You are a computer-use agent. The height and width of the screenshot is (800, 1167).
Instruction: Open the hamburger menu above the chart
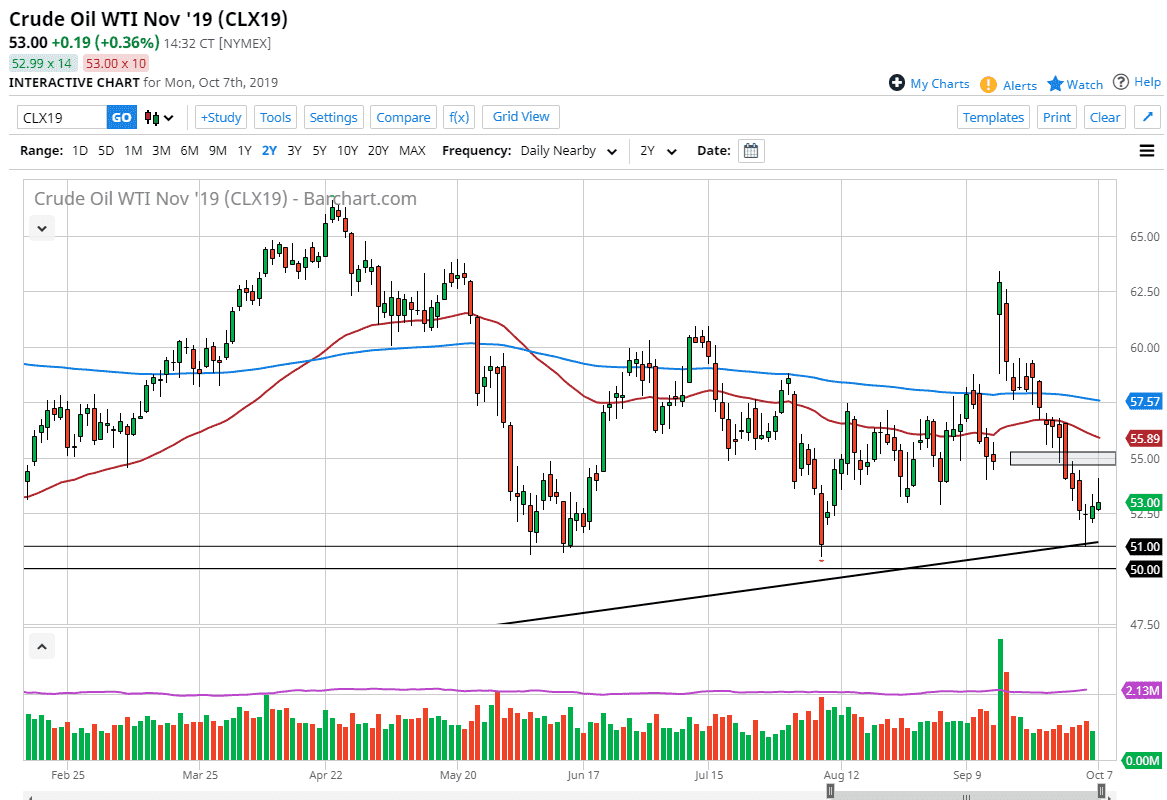1146,150
